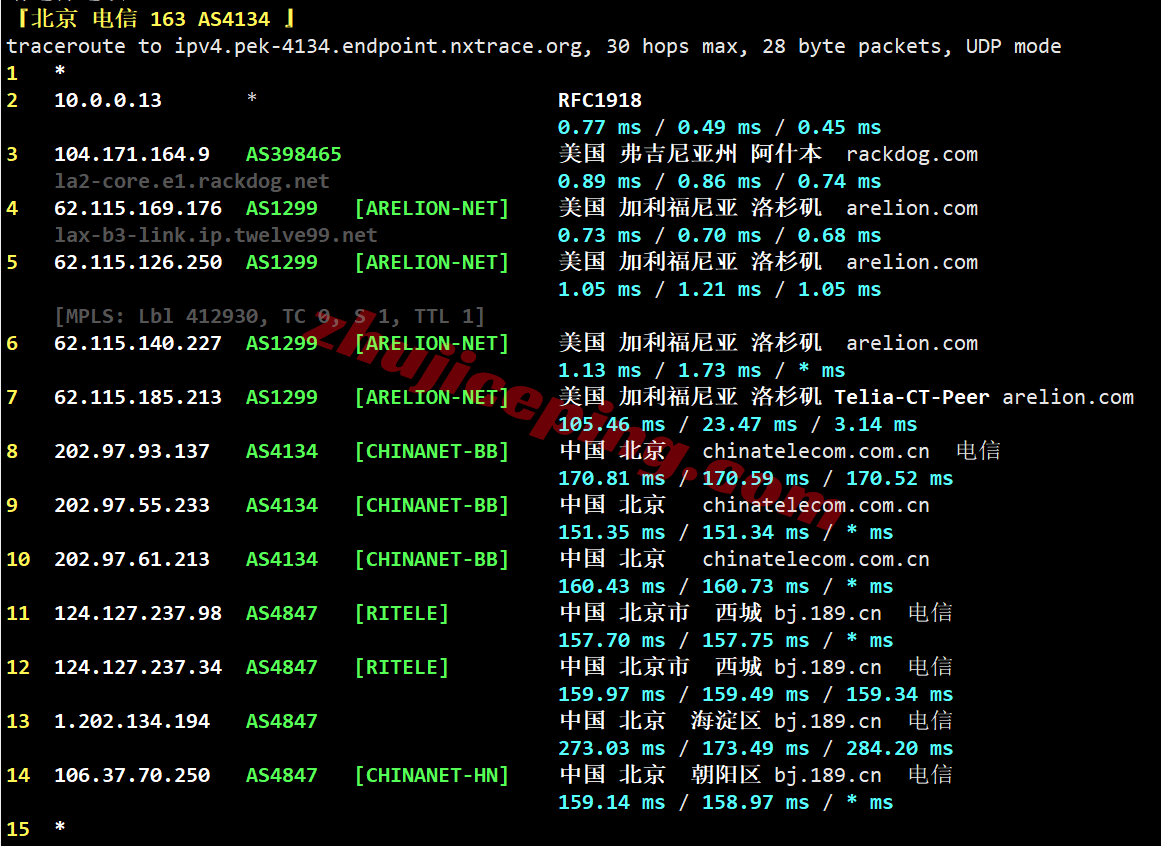Image resolution: width=1161 pixels, height=846 pixels.
Task: Select IP 1.202.134.194 at hop 13
Action: coord(132,722)
